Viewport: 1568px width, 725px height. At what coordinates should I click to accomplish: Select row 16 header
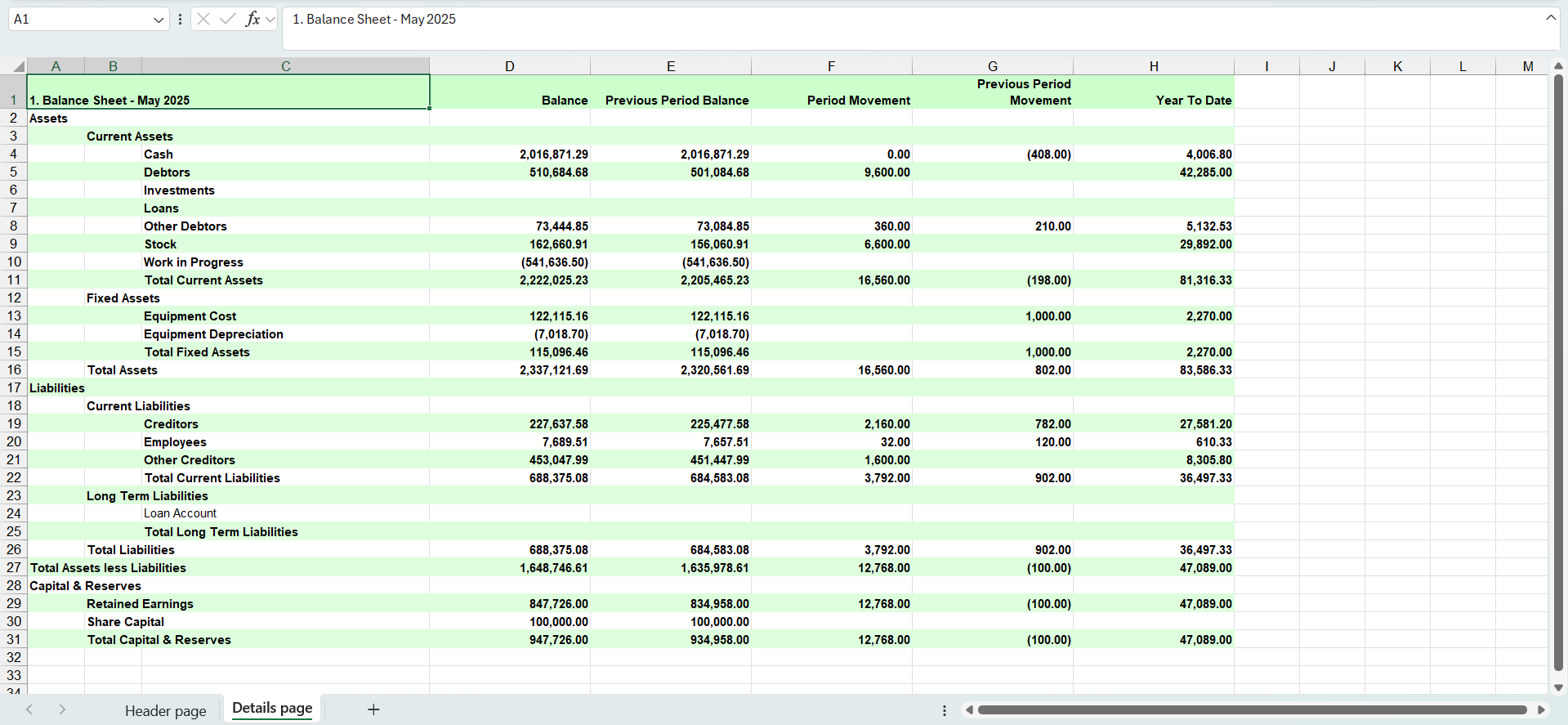point(14,369)
